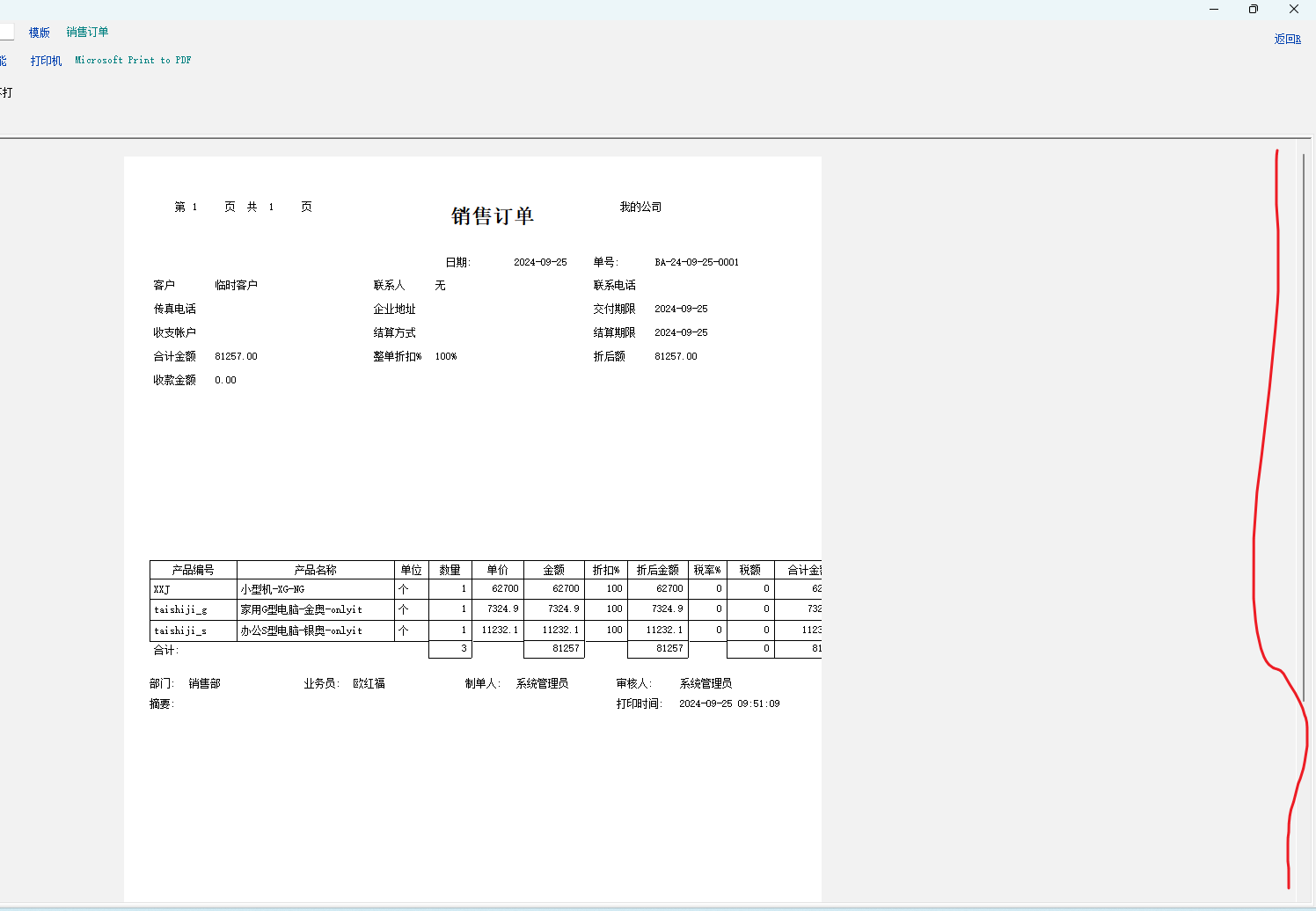Click the 打印时间 timestamp 2024-09-25 09:51:09
Viewport: 1316px width, 911px height.
point(729,703)
